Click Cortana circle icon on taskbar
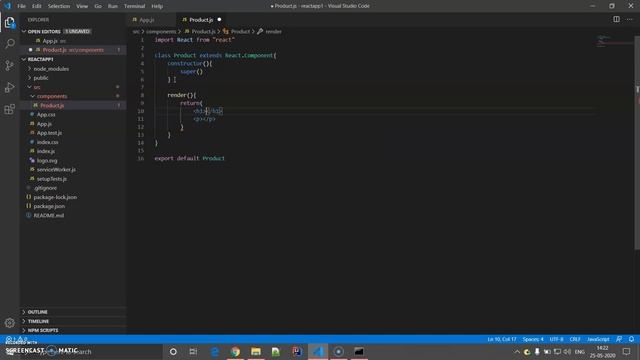 coord(173,351)
